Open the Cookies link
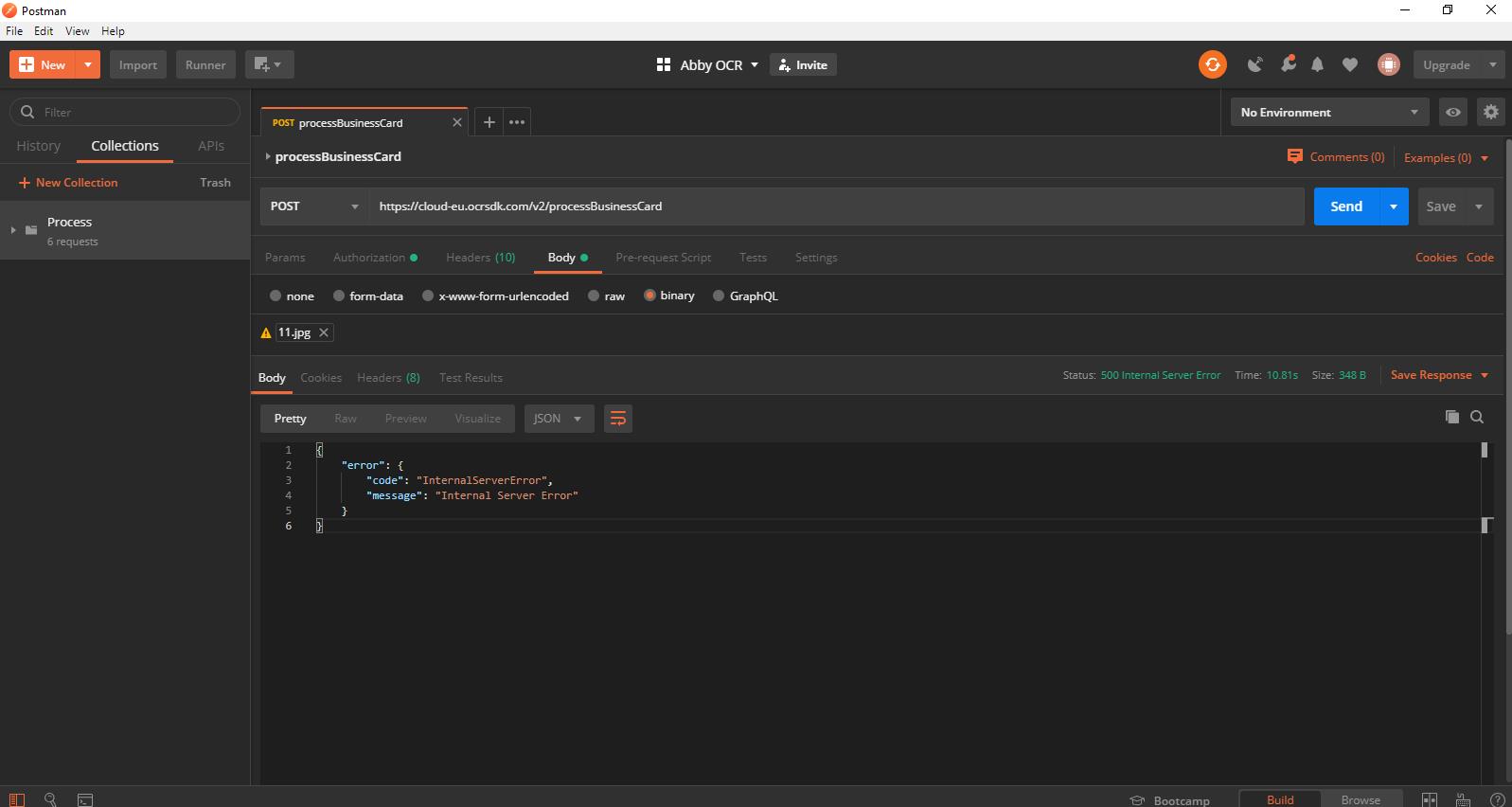This screenshot has width=1512, height=807. point(1435,257)
